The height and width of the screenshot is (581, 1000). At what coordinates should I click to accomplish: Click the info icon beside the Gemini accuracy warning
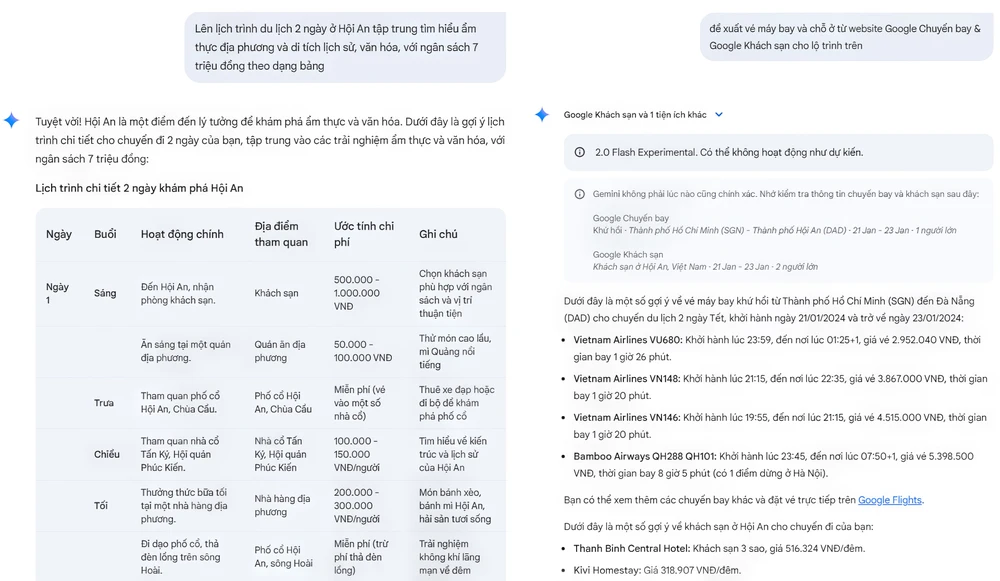coord(580,194)
